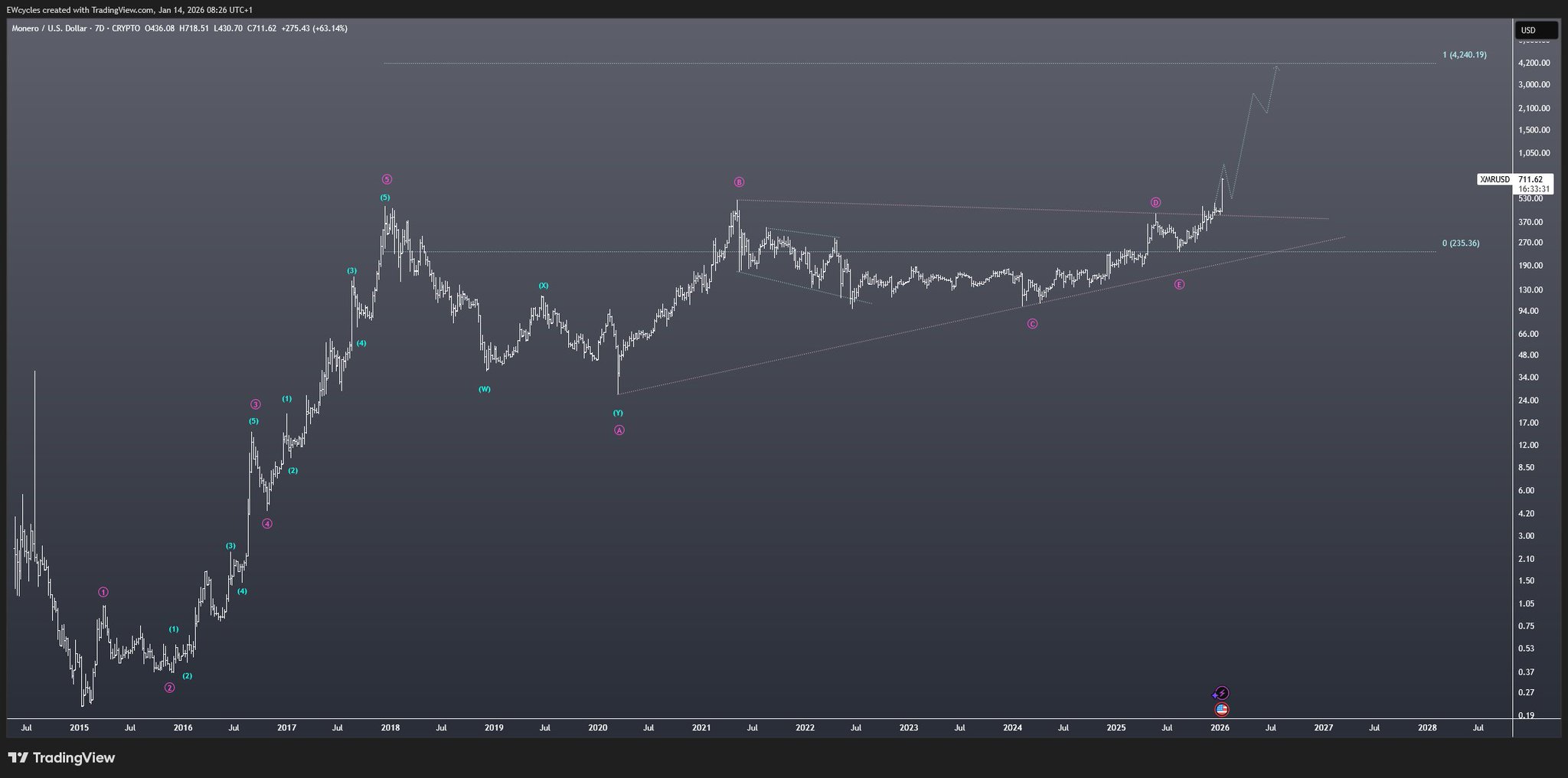Click the US flag economic event icon
1568x778 pixels.
pos(1222,710)
